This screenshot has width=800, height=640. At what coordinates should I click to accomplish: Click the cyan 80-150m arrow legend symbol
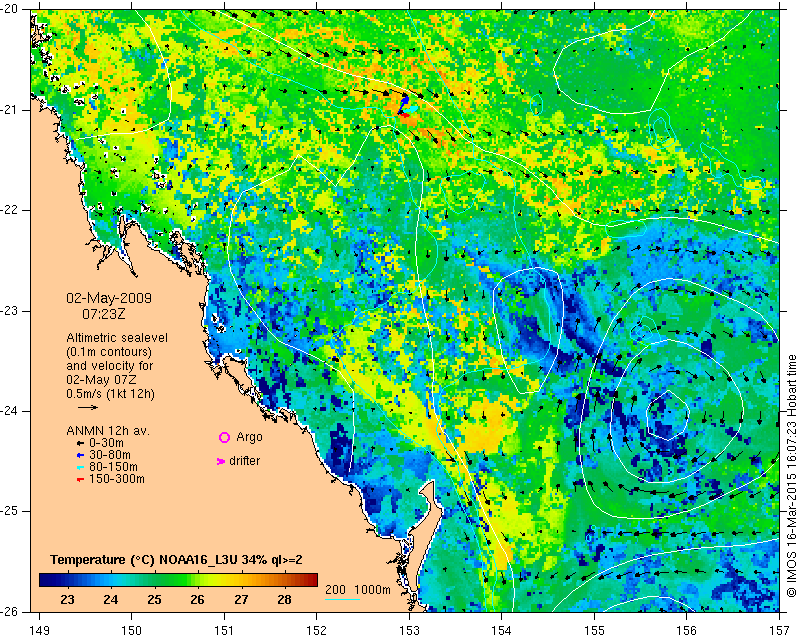point(80,467)
